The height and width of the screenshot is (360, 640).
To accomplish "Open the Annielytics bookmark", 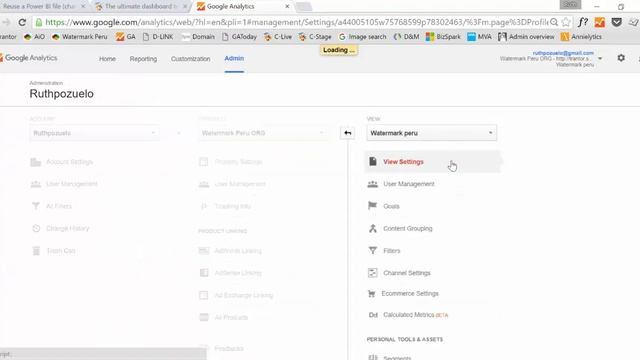I will pos(581,37).
